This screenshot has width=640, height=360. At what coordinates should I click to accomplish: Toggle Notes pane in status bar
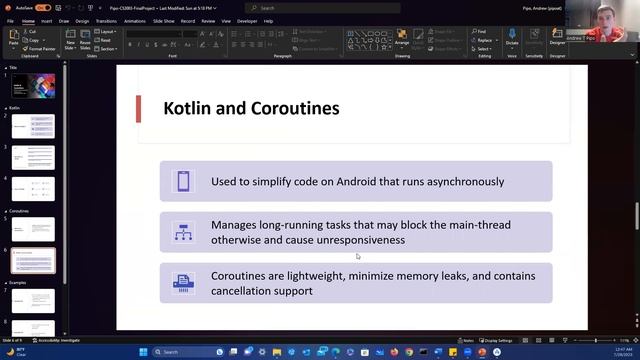[x=466, y=340]
